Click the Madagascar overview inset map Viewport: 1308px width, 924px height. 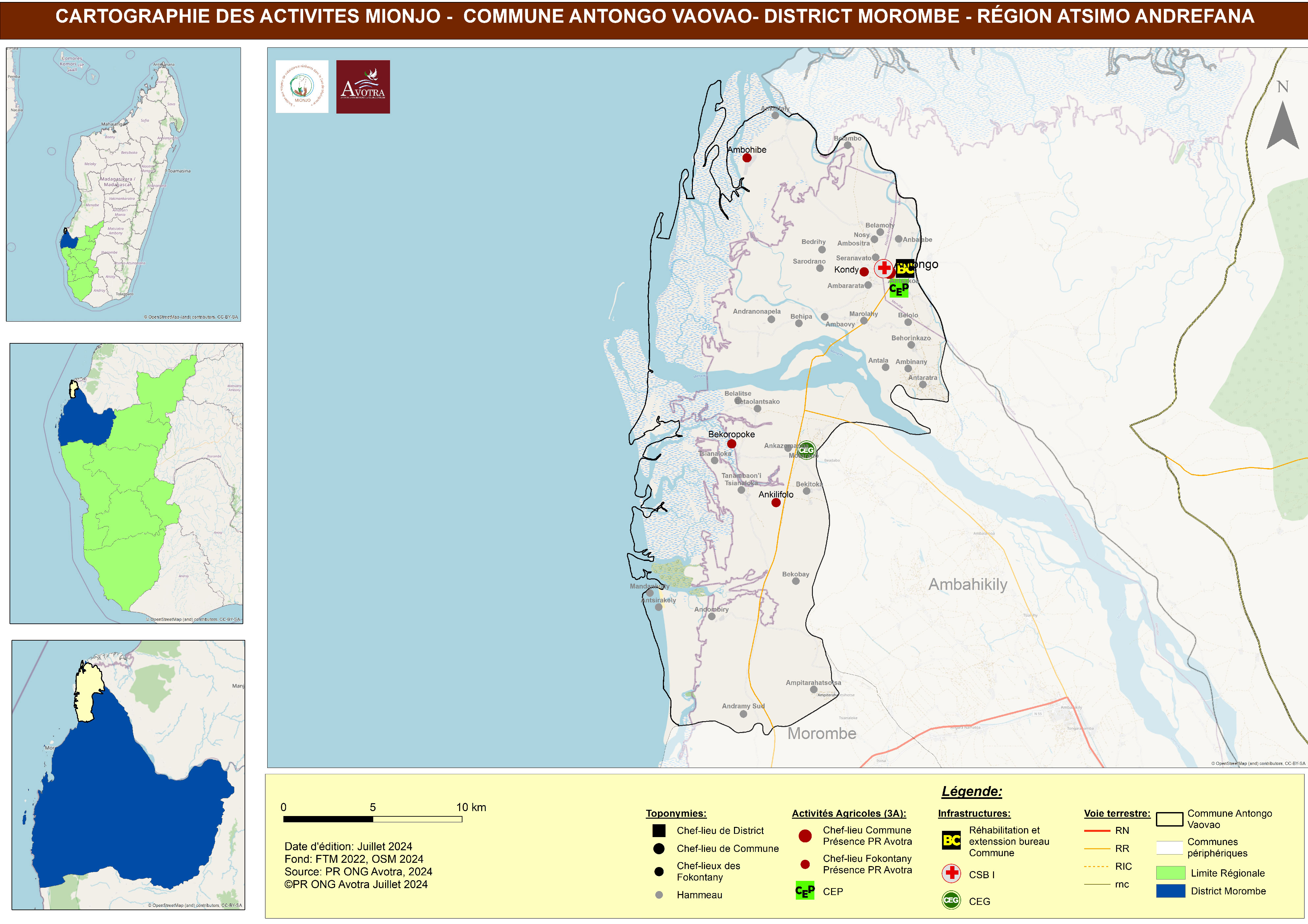(123, 184)
